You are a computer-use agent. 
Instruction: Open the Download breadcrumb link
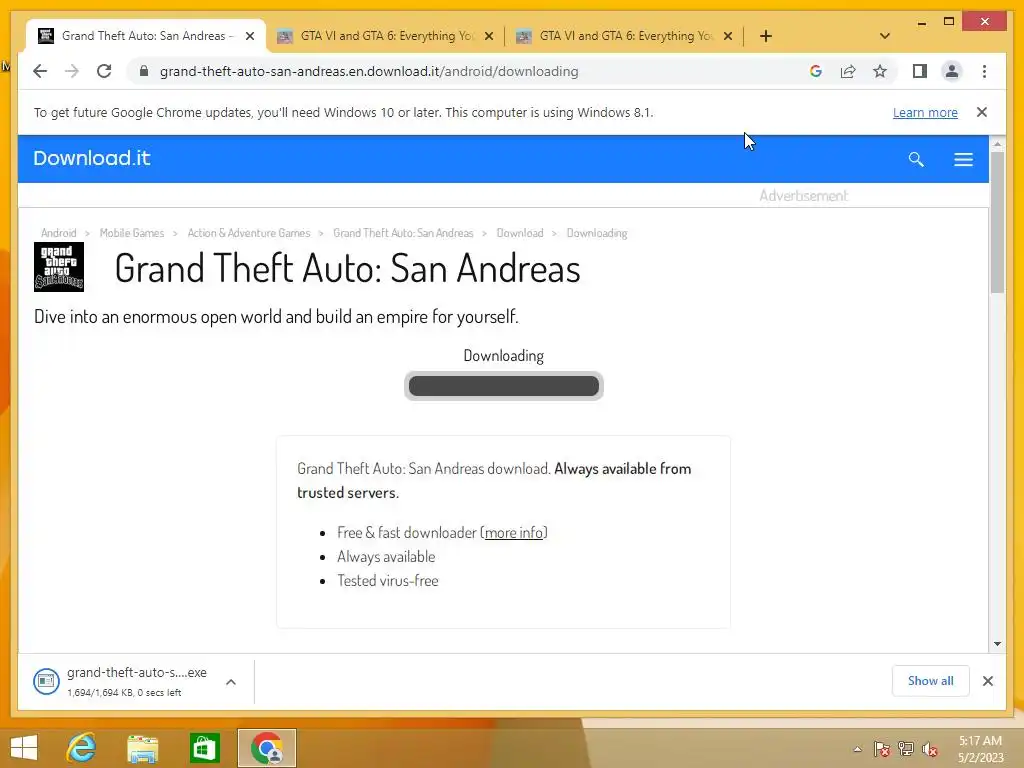[x=520, y=233]
